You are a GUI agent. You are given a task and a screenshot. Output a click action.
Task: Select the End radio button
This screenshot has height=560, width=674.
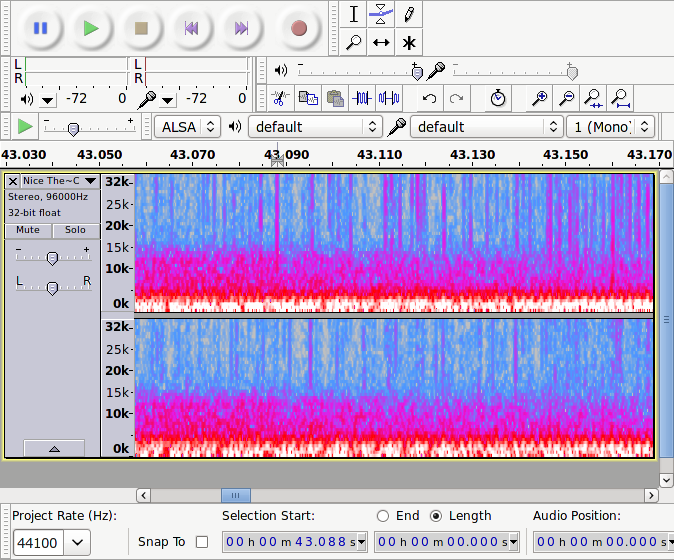click(383, 516)
